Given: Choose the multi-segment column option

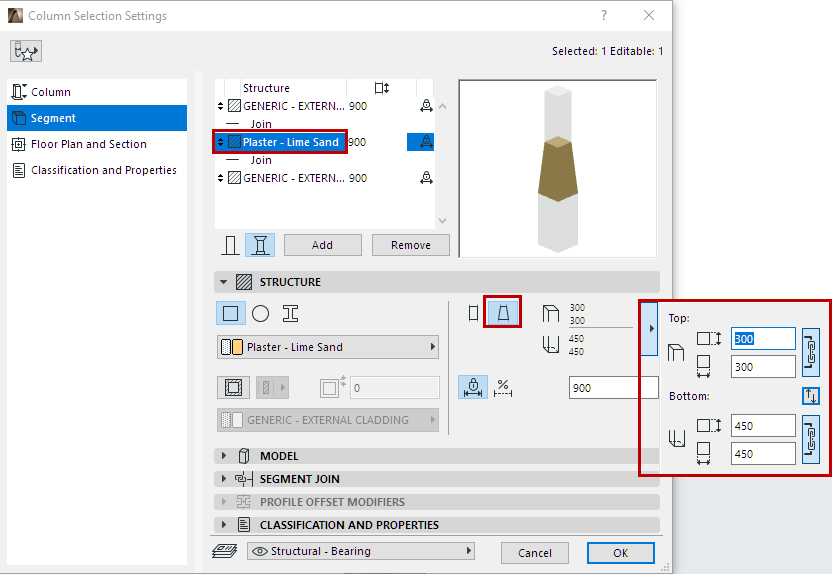Looking at the screenshot, I should tap(260, 245).
